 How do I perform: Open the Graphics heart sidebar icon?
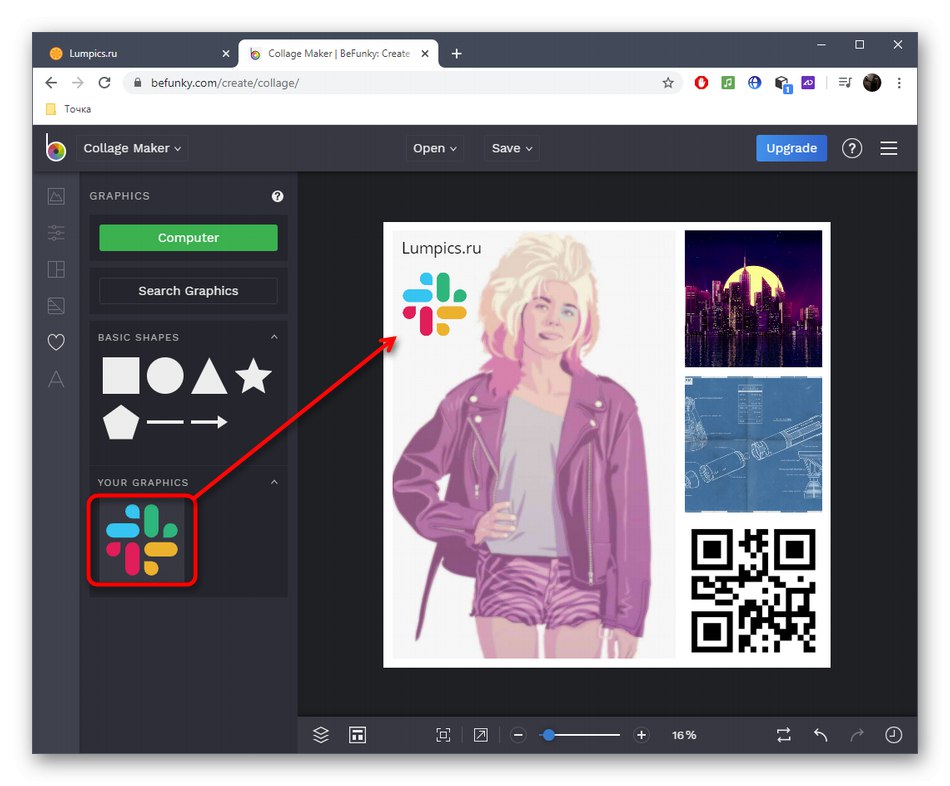[56, 342]
